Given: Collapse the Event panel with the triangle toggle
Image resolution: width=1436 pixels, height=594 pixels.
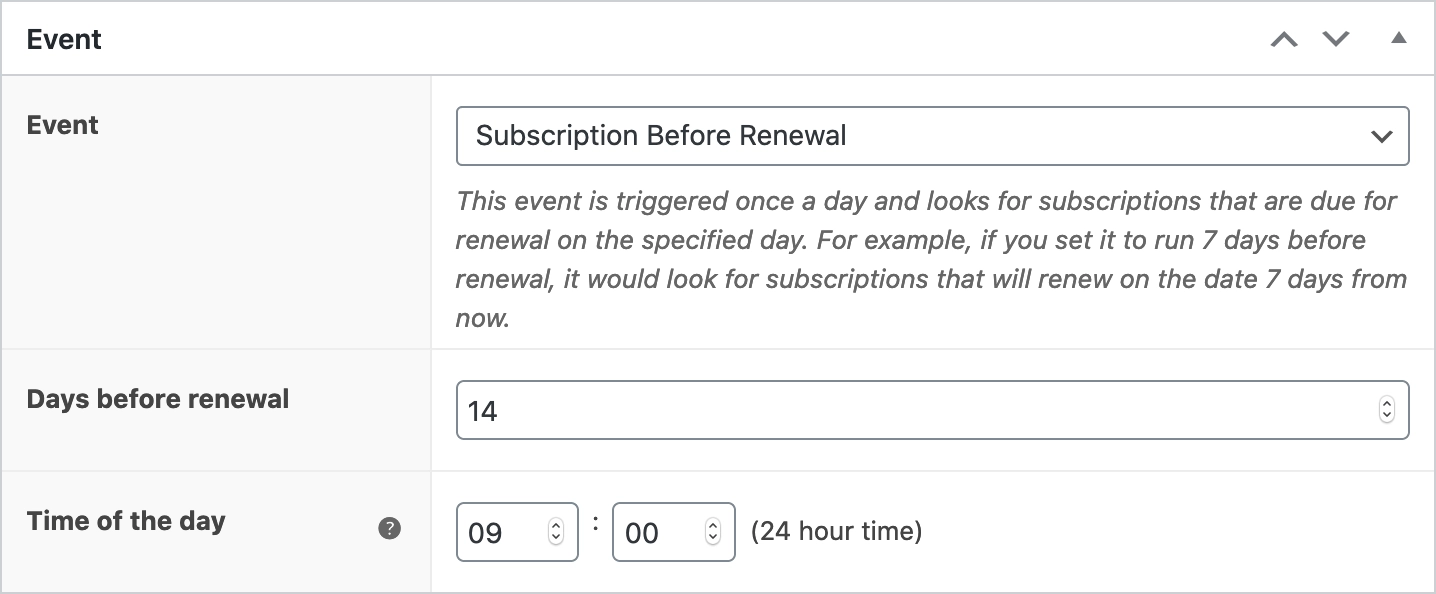Looking at the screenshot, I should [1399, 39].
